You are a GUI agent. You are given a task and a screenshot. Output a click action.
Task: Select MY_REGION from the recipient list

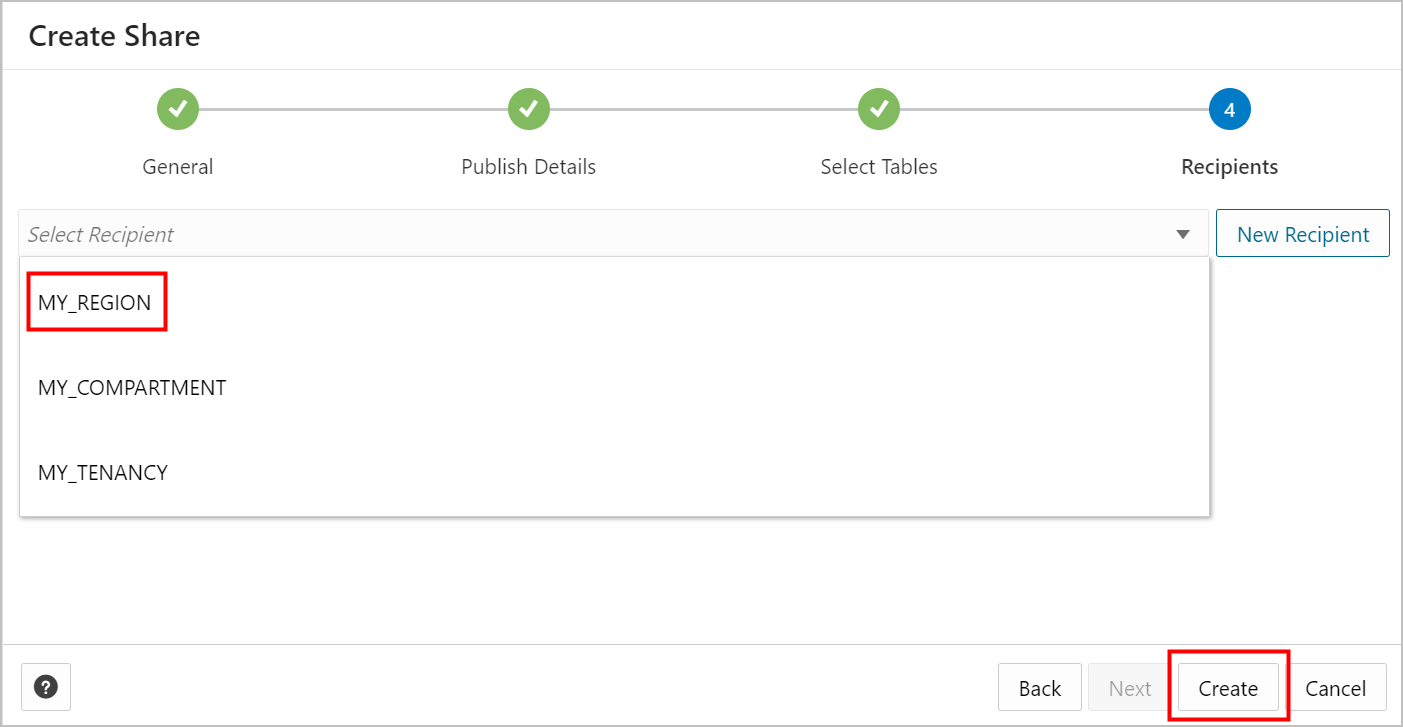pos(96,301)
